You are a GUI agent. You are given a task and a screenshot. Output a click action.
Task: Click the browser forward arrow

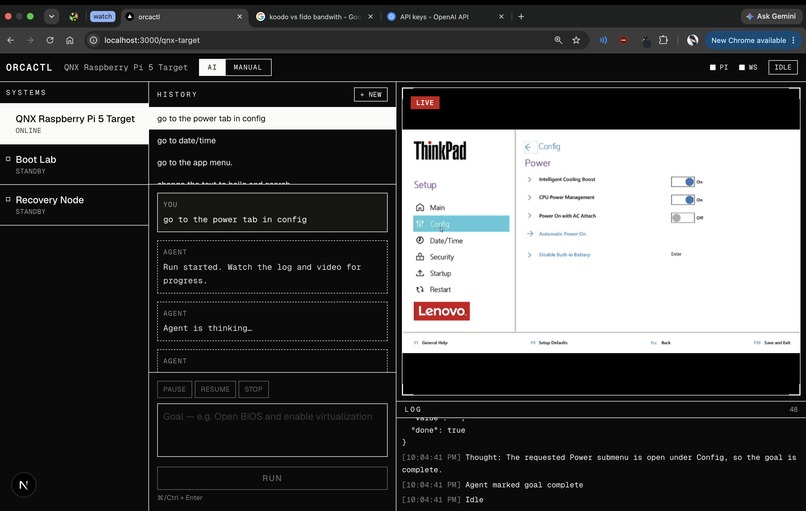(x=30, y=40)
